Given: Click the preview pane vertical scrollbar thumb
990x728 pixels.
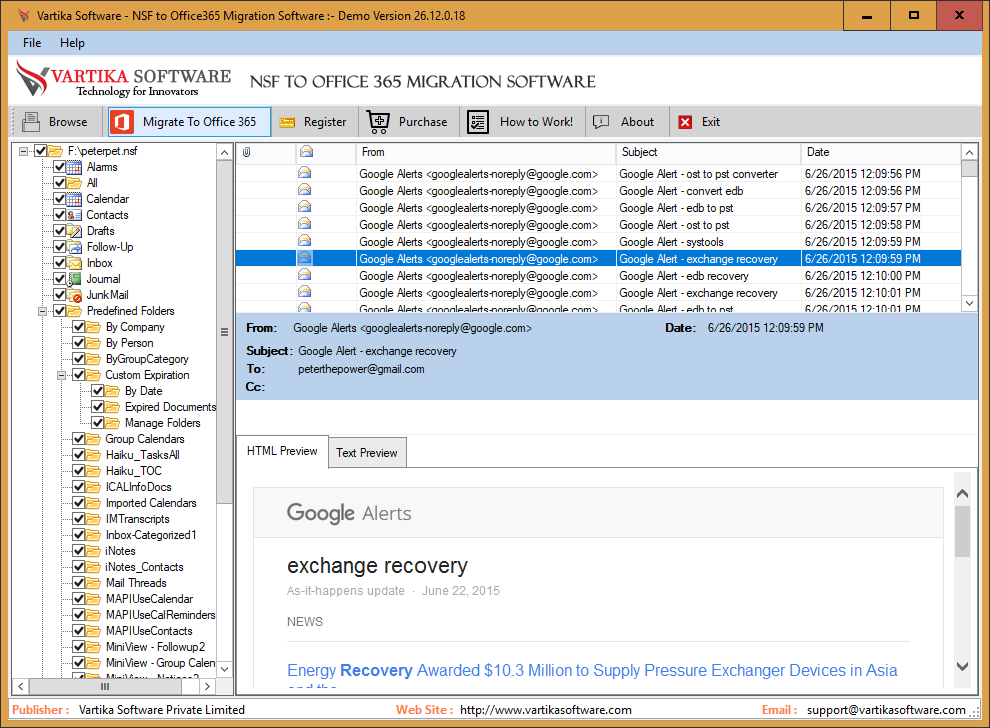Looking at the screenshot, I should [x=962, y=531].
